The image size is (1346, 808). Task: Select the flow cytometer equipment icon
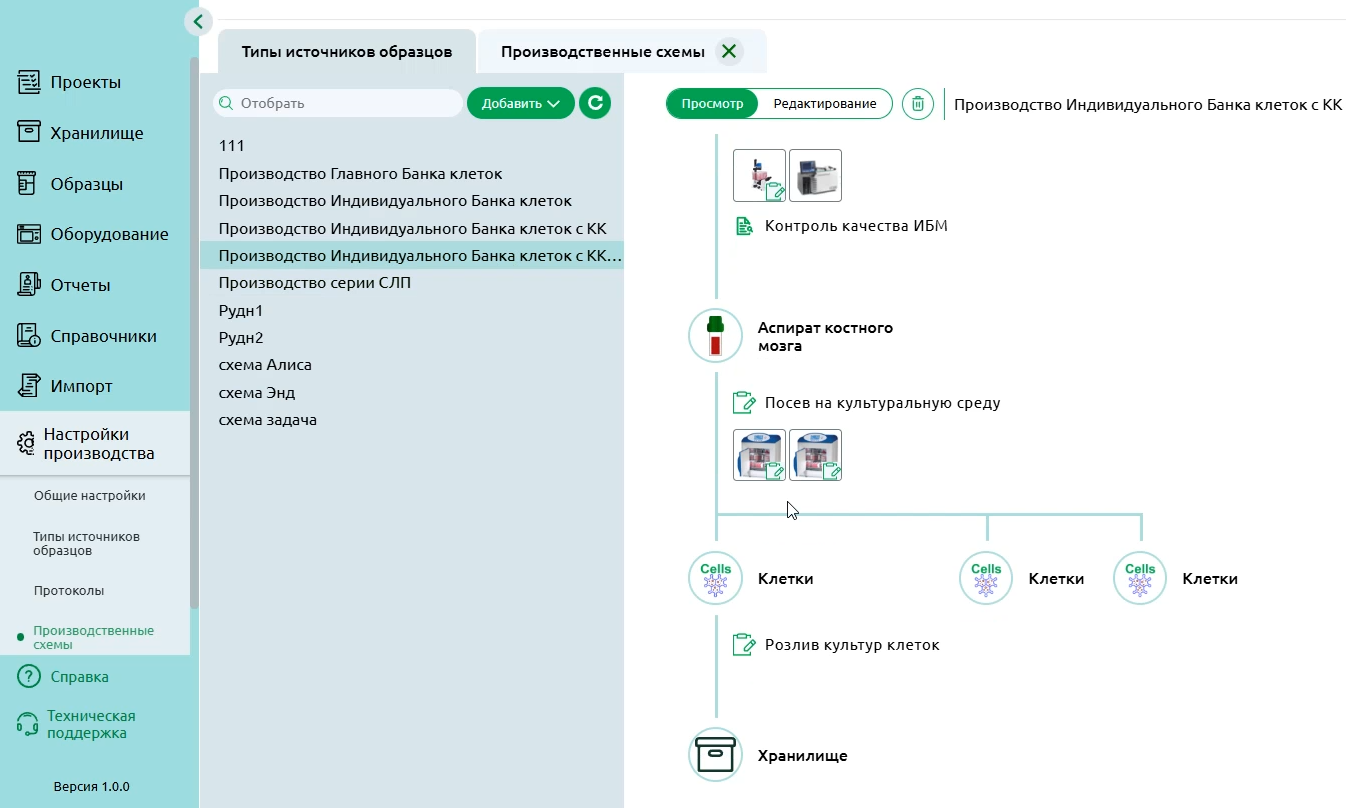coord(815,173)
